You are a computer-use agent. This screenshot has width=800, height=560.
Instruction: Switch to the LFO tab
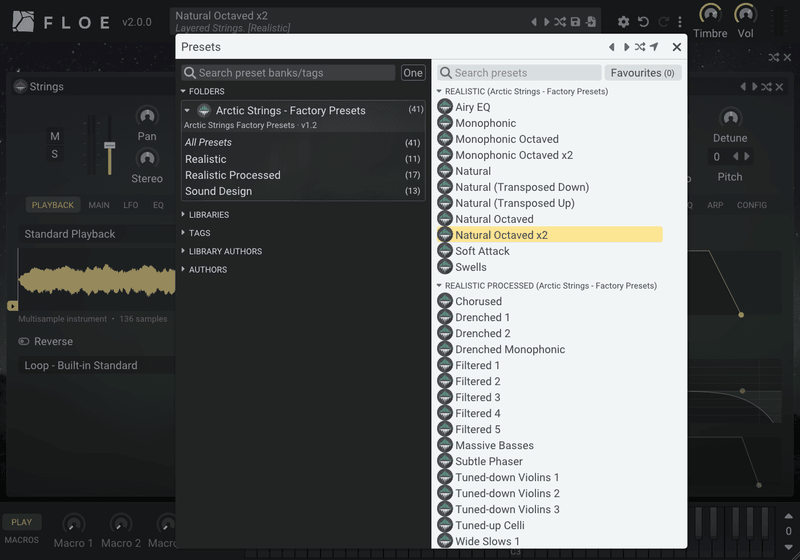(x=131, y=205)
